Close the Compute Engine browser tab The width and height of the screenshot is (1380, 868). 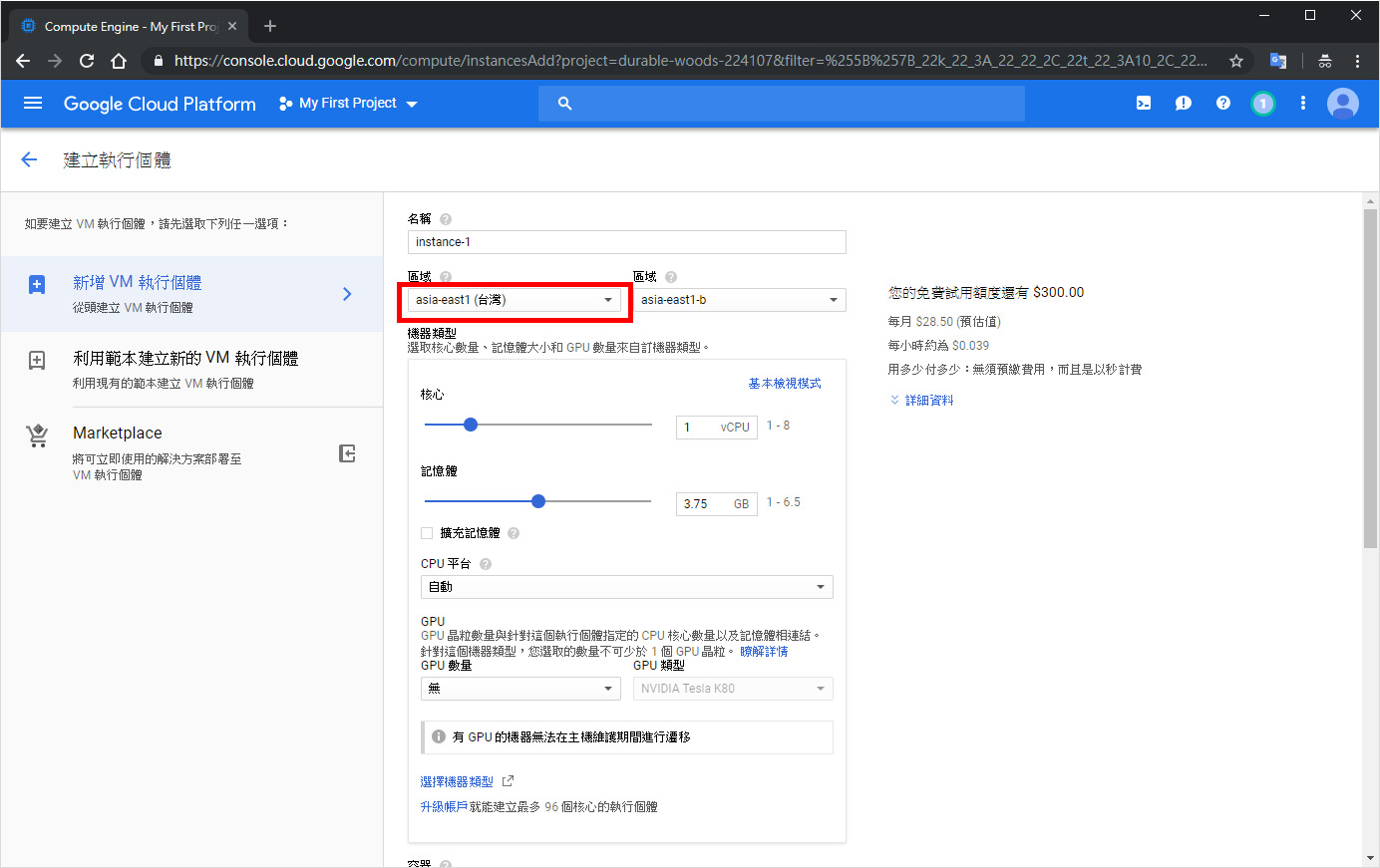tap(232, 27)
